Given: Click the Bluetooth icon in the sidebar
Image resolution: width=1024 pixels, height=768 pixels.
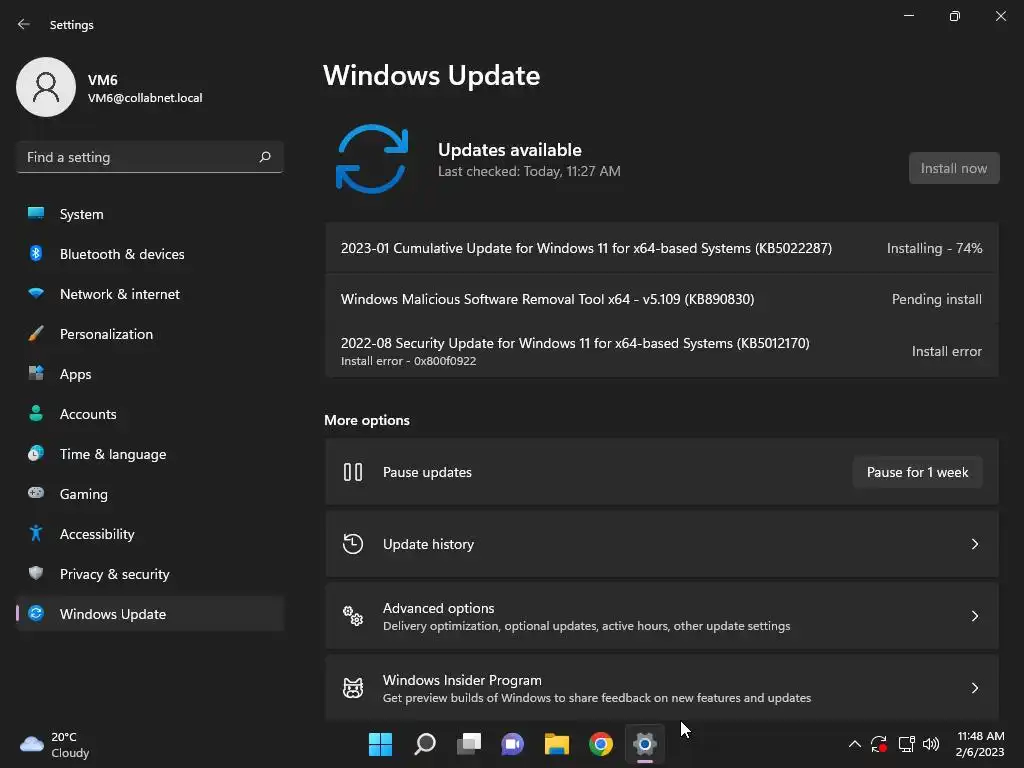Looking at the screenshot, I should click(36, 253).
